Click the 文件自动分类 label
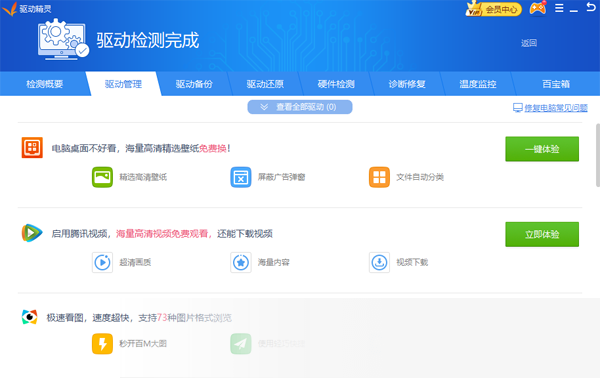This screenshot has height=378, width=600. click(420, 177)
